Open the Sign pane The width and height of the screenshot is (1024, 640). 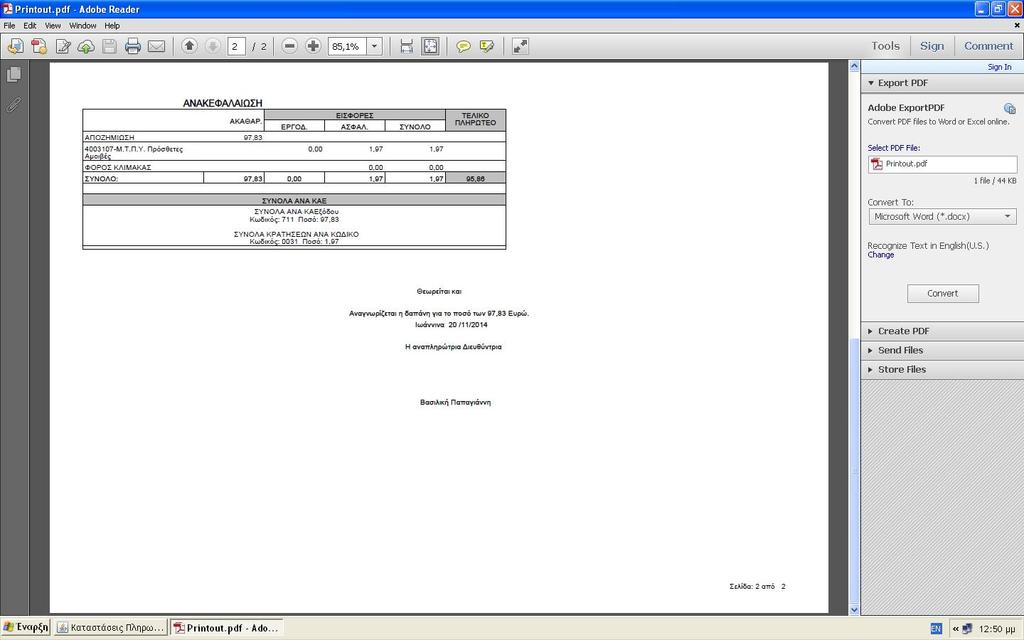tap(932, 46)
